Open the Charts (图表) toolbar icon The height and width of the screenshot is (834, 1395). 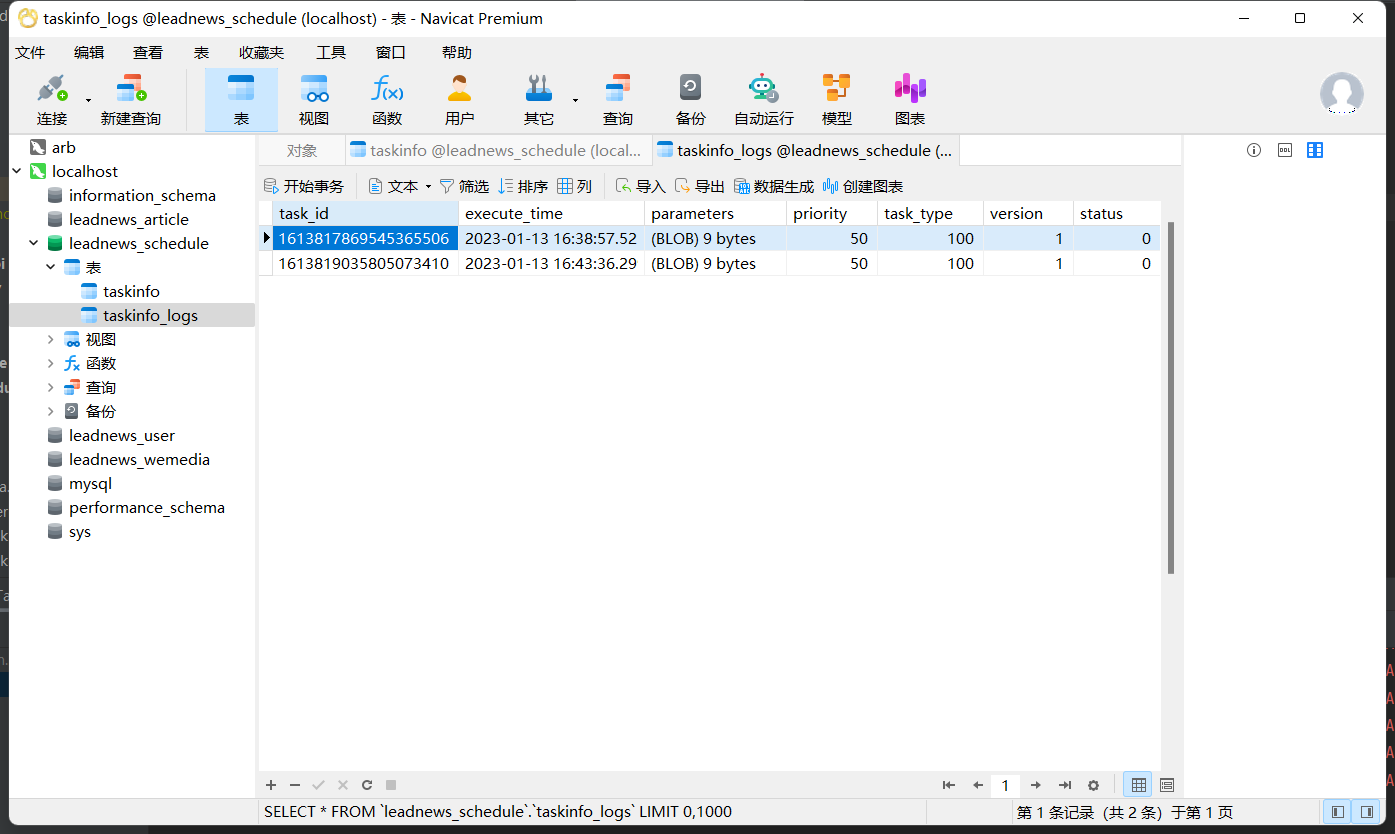click(910, 99)
